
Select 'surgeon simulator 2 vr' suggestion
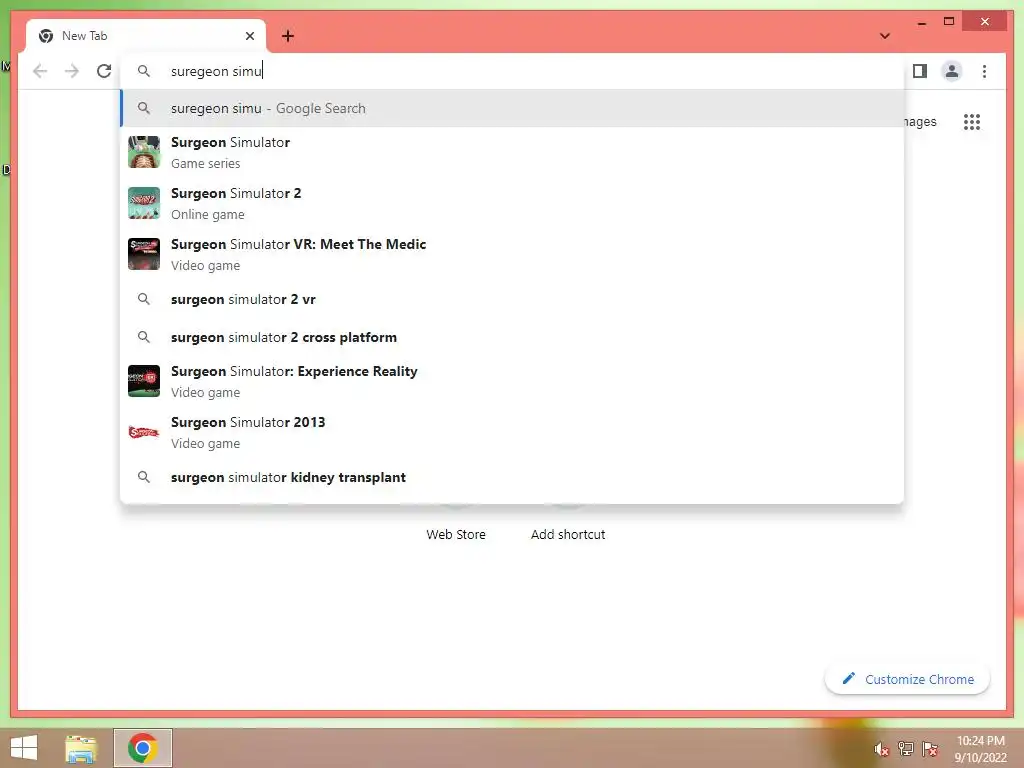pos(513,299)
